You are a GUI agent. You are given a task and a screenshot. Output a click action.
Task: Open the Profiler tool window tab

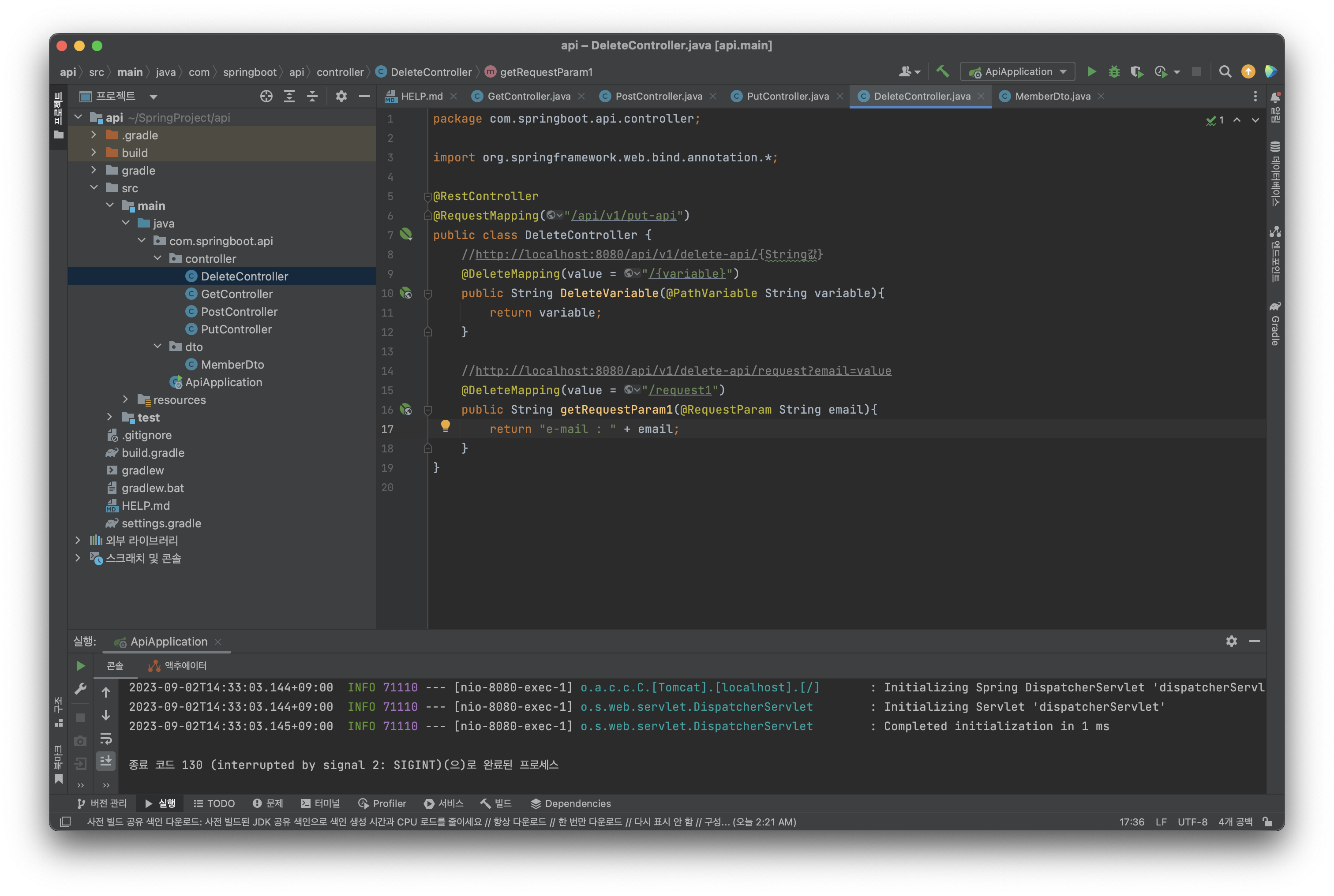tap(382, 803)
